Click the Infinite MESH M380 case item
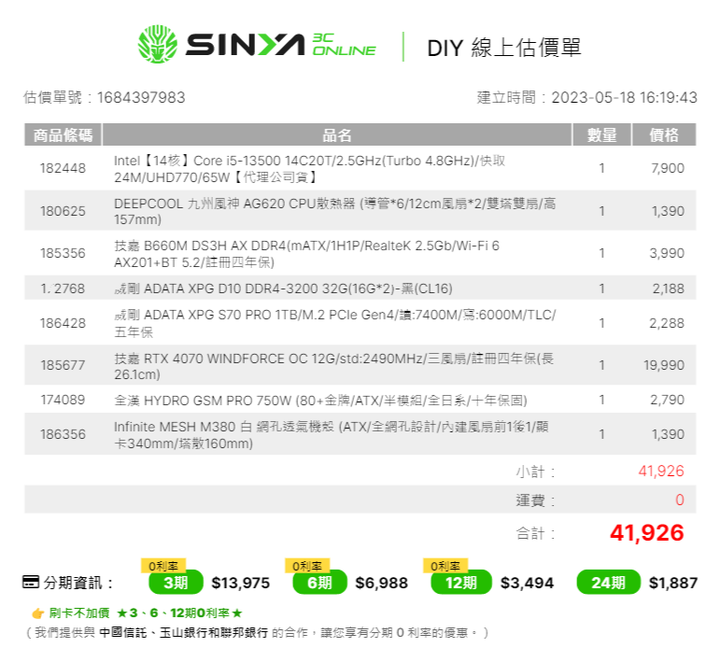Screen dimensions: 720x662 point(331,435)
